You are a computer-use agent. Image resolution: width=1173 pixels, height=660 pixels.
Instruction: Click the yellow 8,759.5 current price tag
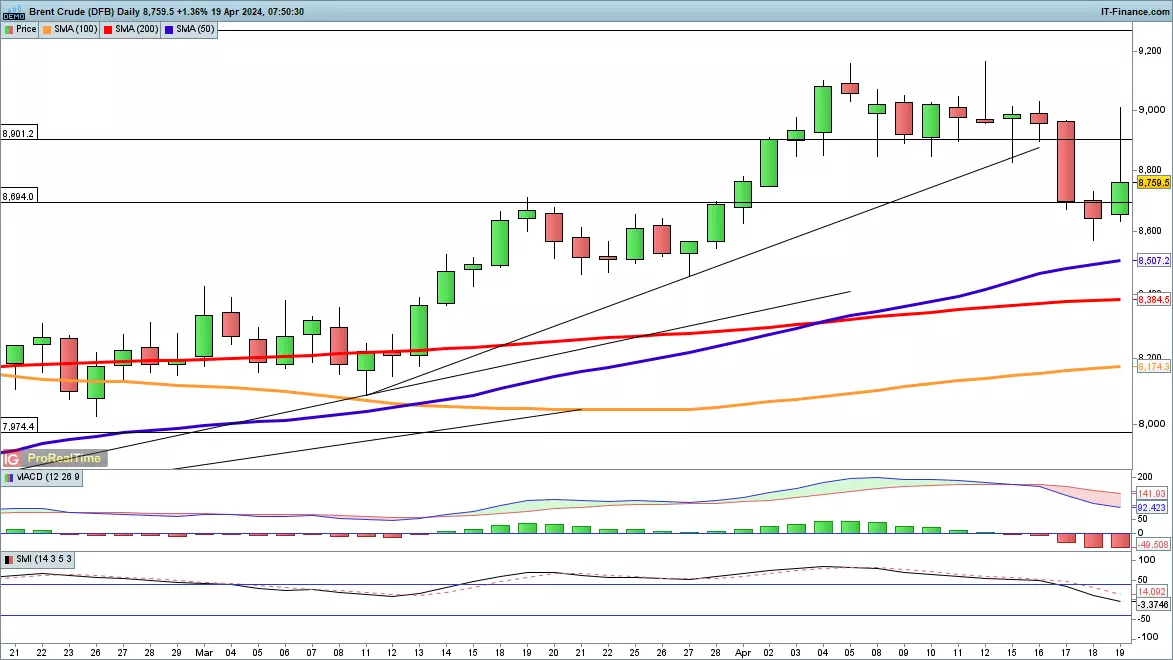1153,183
